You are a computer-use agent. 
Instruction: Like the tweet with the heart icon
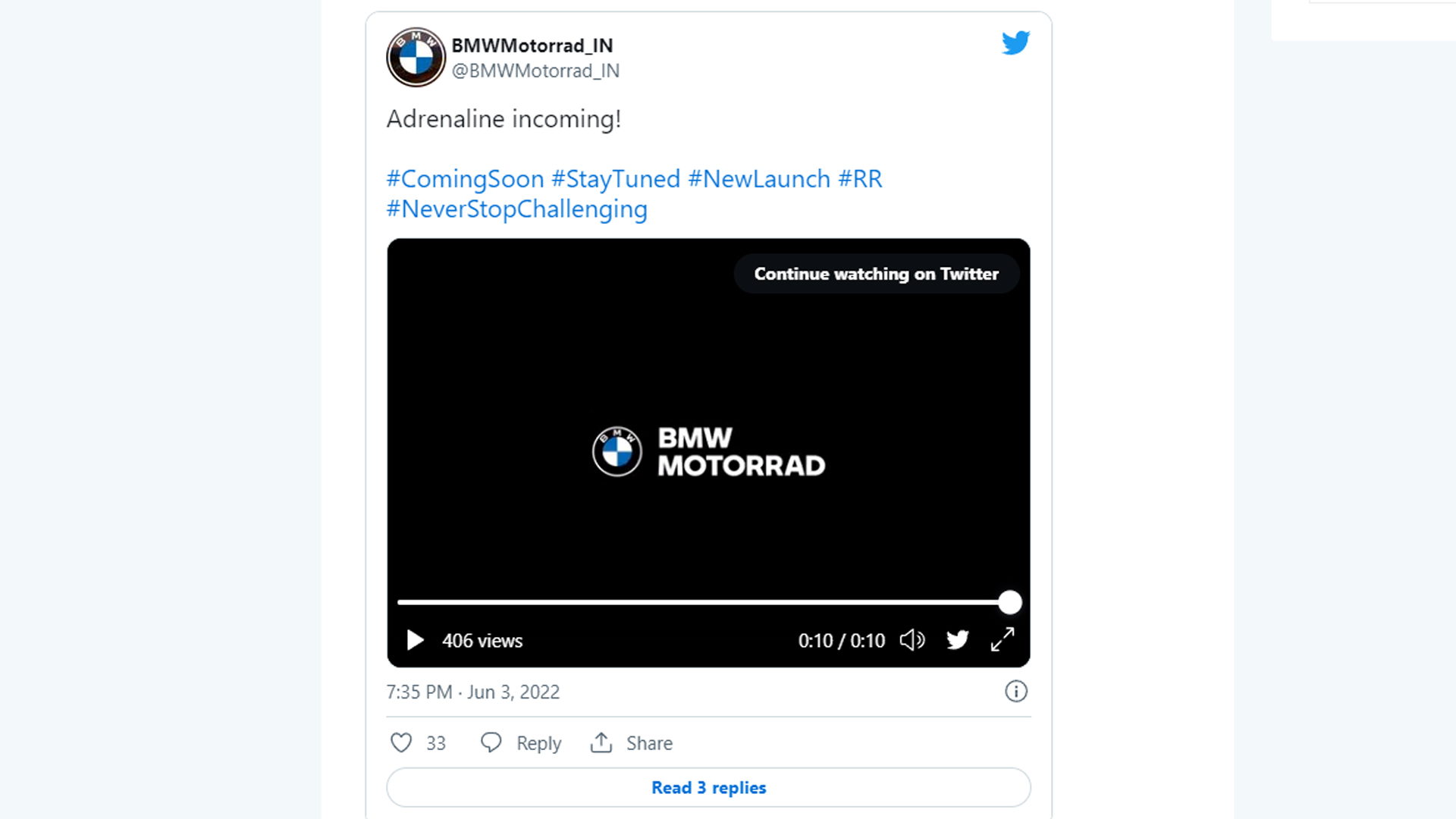pyautogui.click(x=401, y=742)
